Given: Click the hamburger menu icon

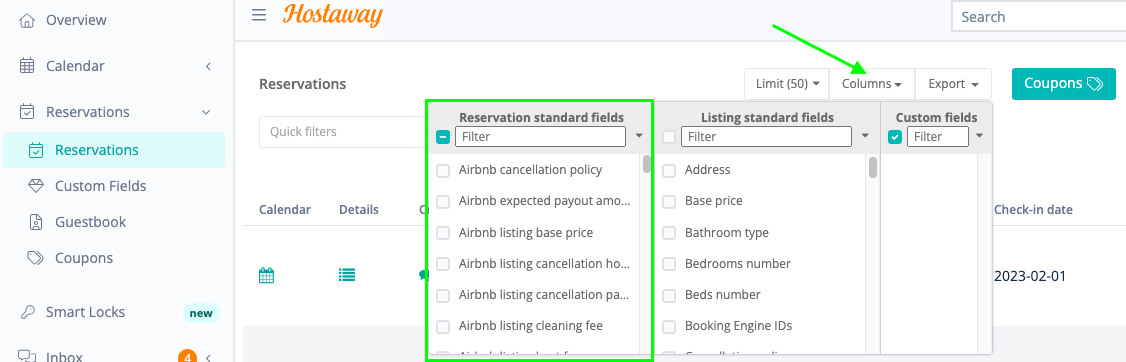Looking at the screenshot, I should point(259,15).
